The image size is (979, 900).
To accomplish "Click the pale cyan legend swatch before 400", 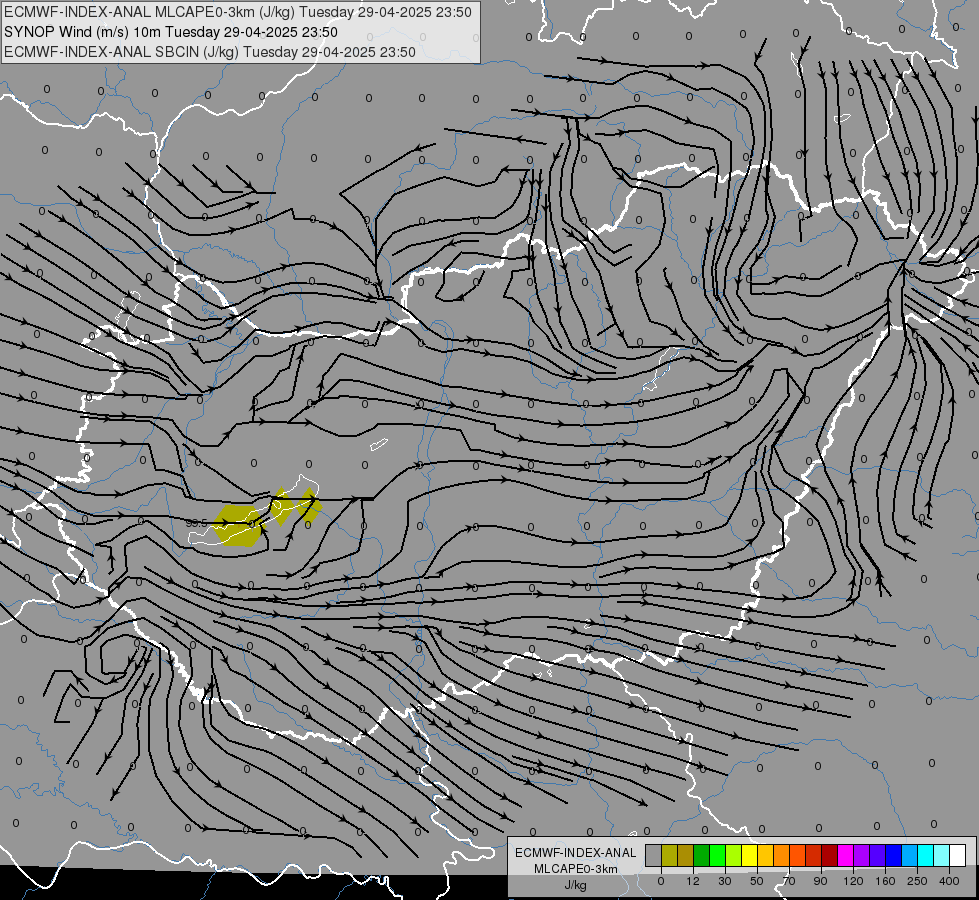I will (x=942, y=855).
